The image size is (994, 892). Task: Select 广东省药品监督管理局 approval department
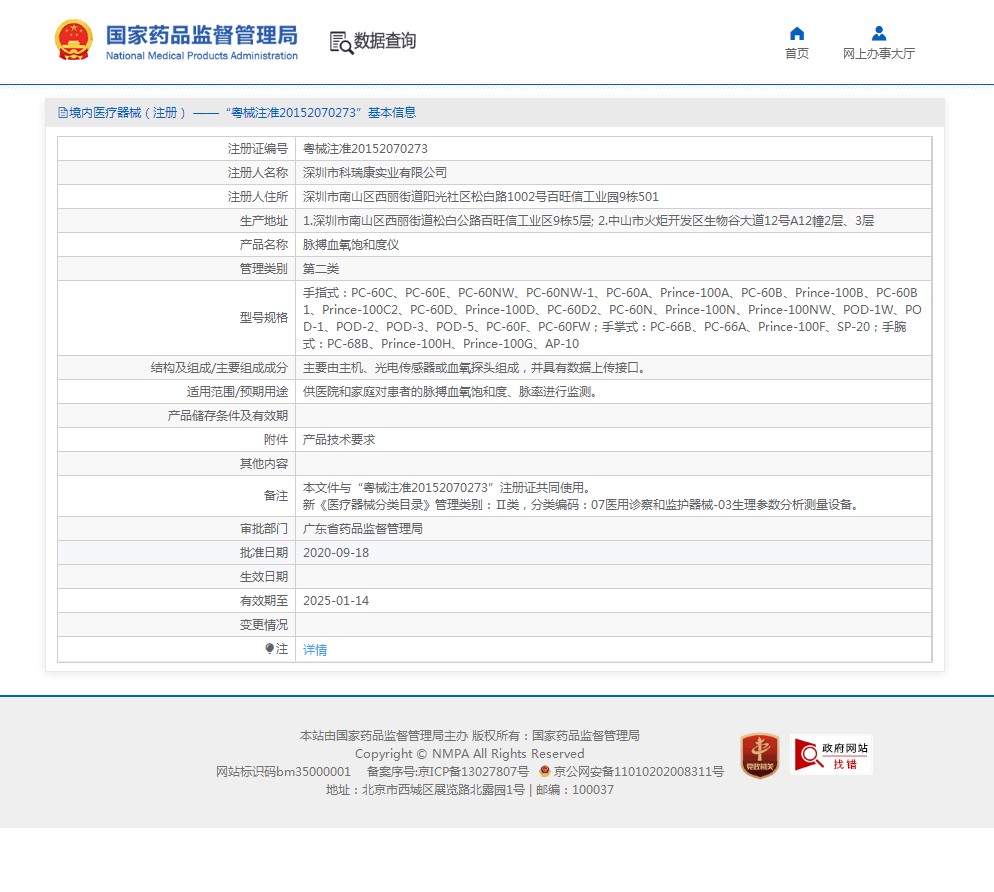point(363,529)
